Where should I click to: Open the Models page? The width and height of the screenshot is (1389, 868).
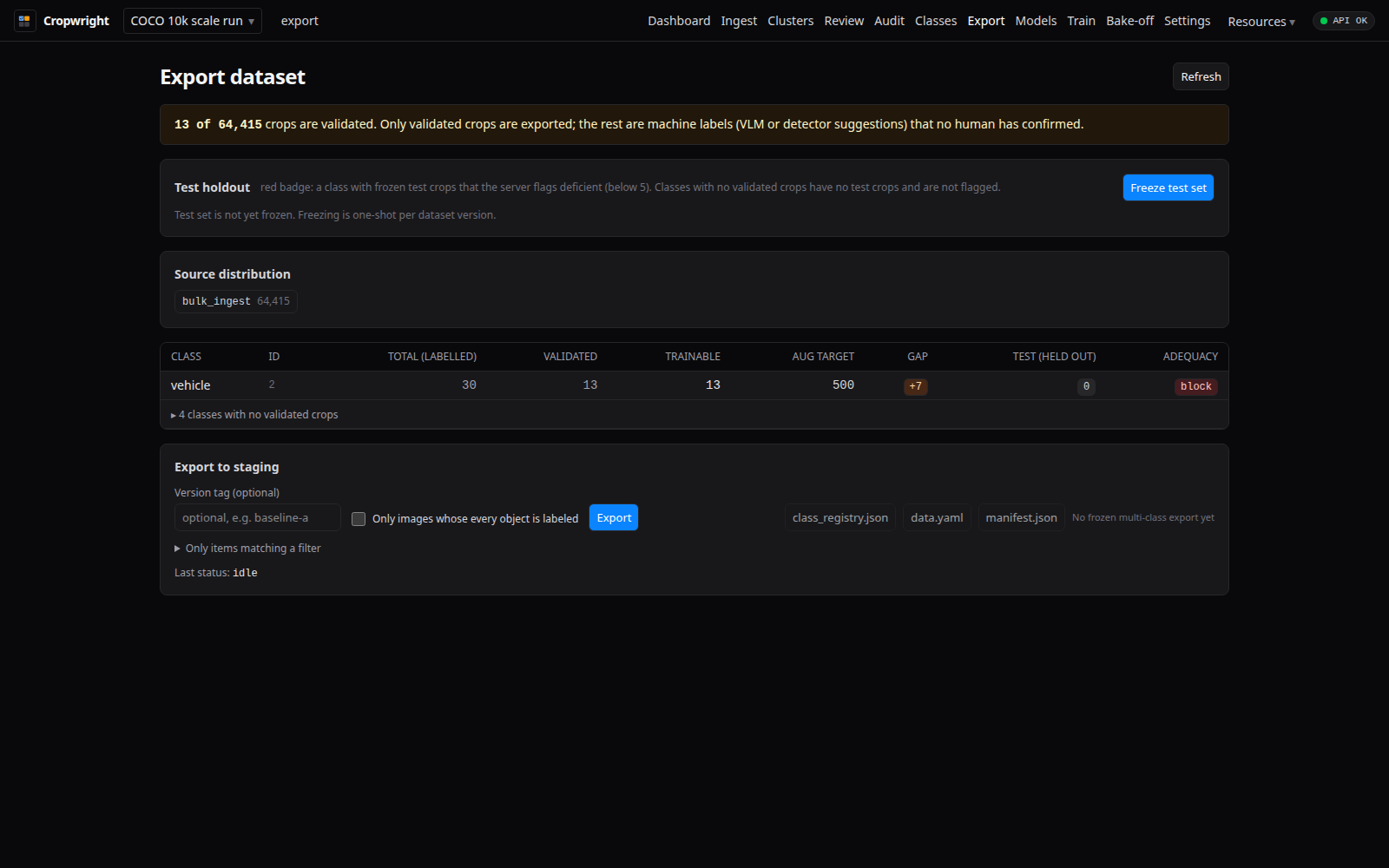(1036, 21)
